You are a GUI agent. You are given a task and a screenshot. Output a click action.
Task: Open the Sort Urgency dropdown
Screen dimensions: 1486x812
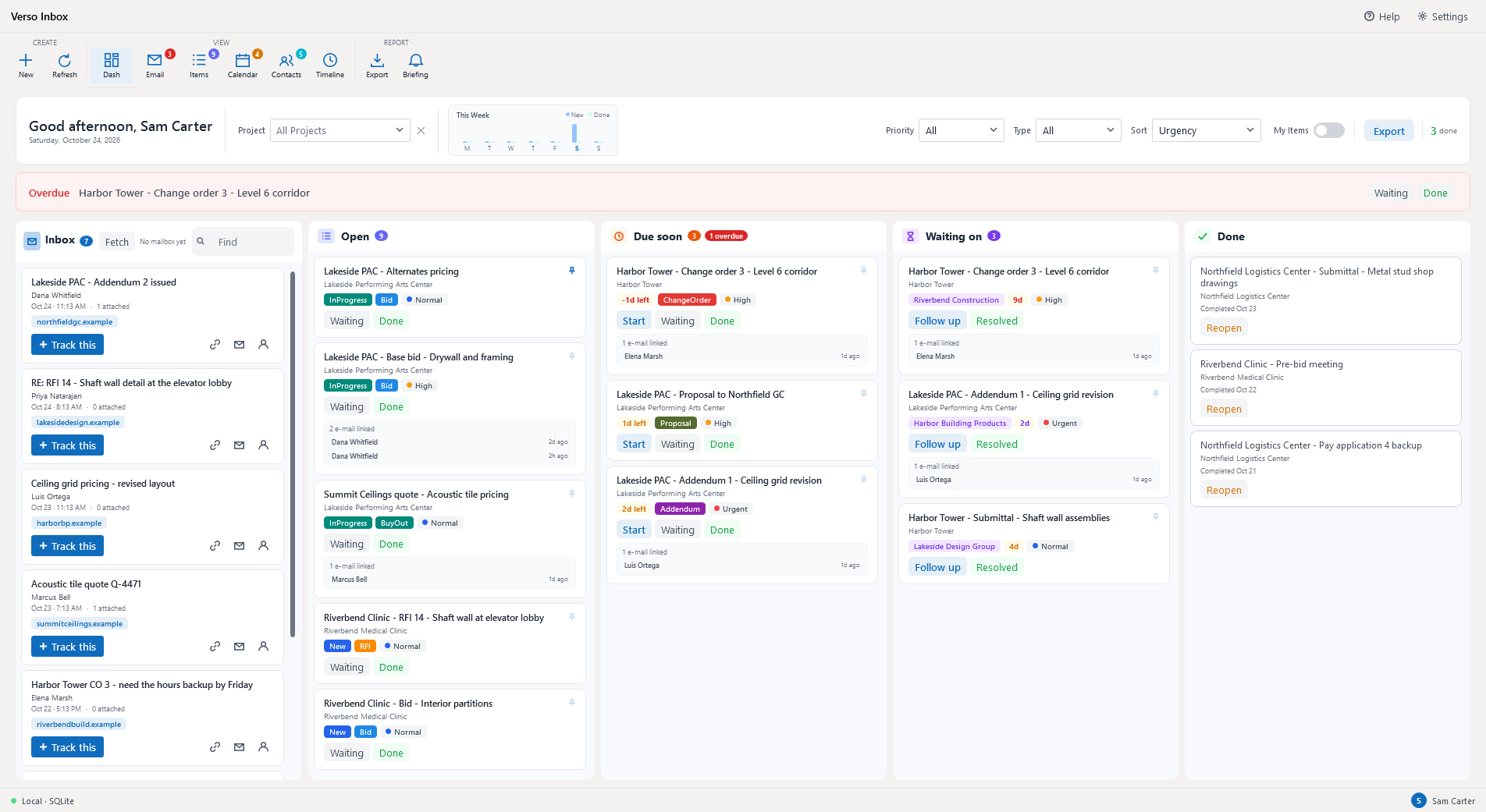(x=1206, y=130)
